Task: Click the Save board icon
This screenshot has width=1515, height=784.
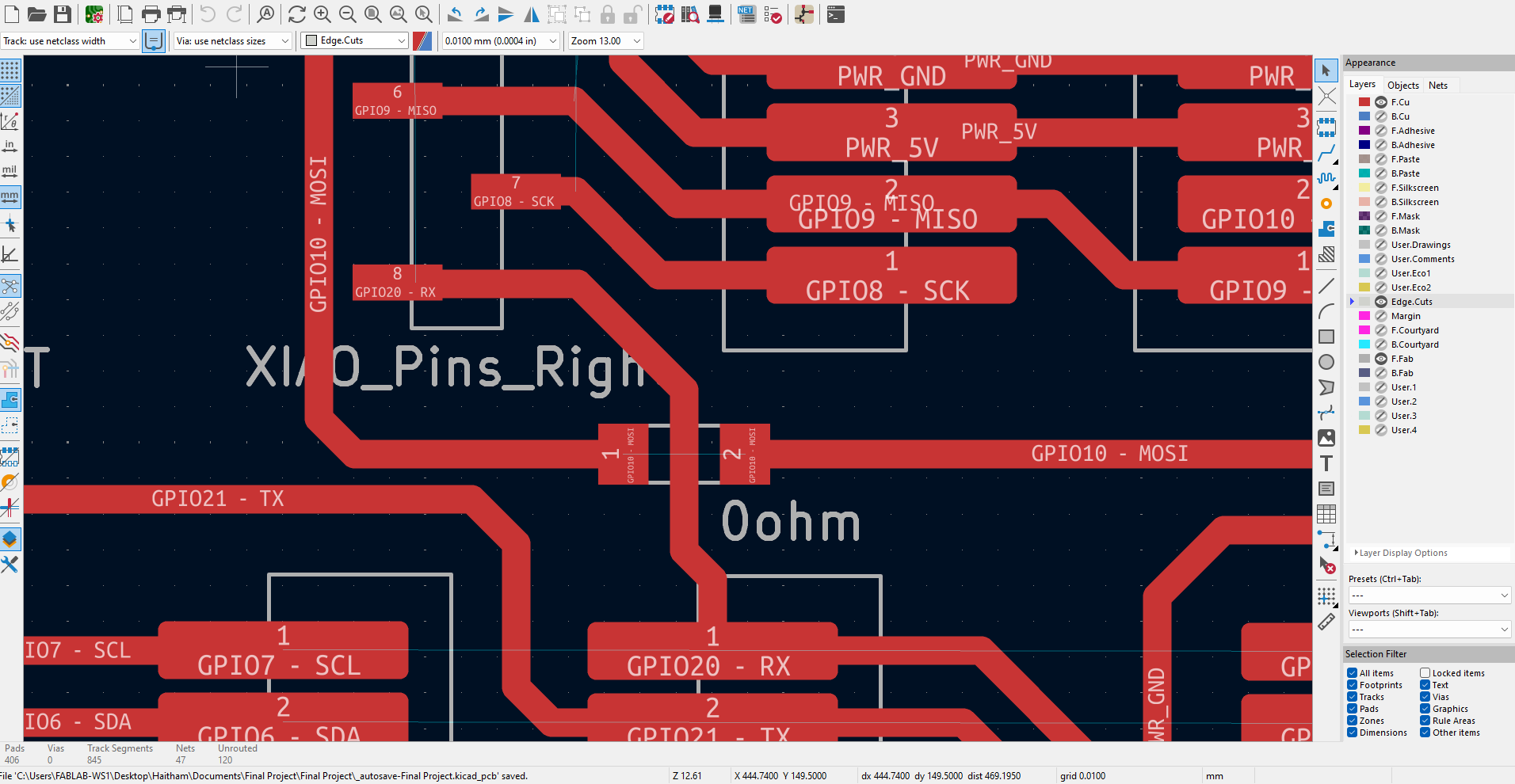Action: [x=63, y=14]
